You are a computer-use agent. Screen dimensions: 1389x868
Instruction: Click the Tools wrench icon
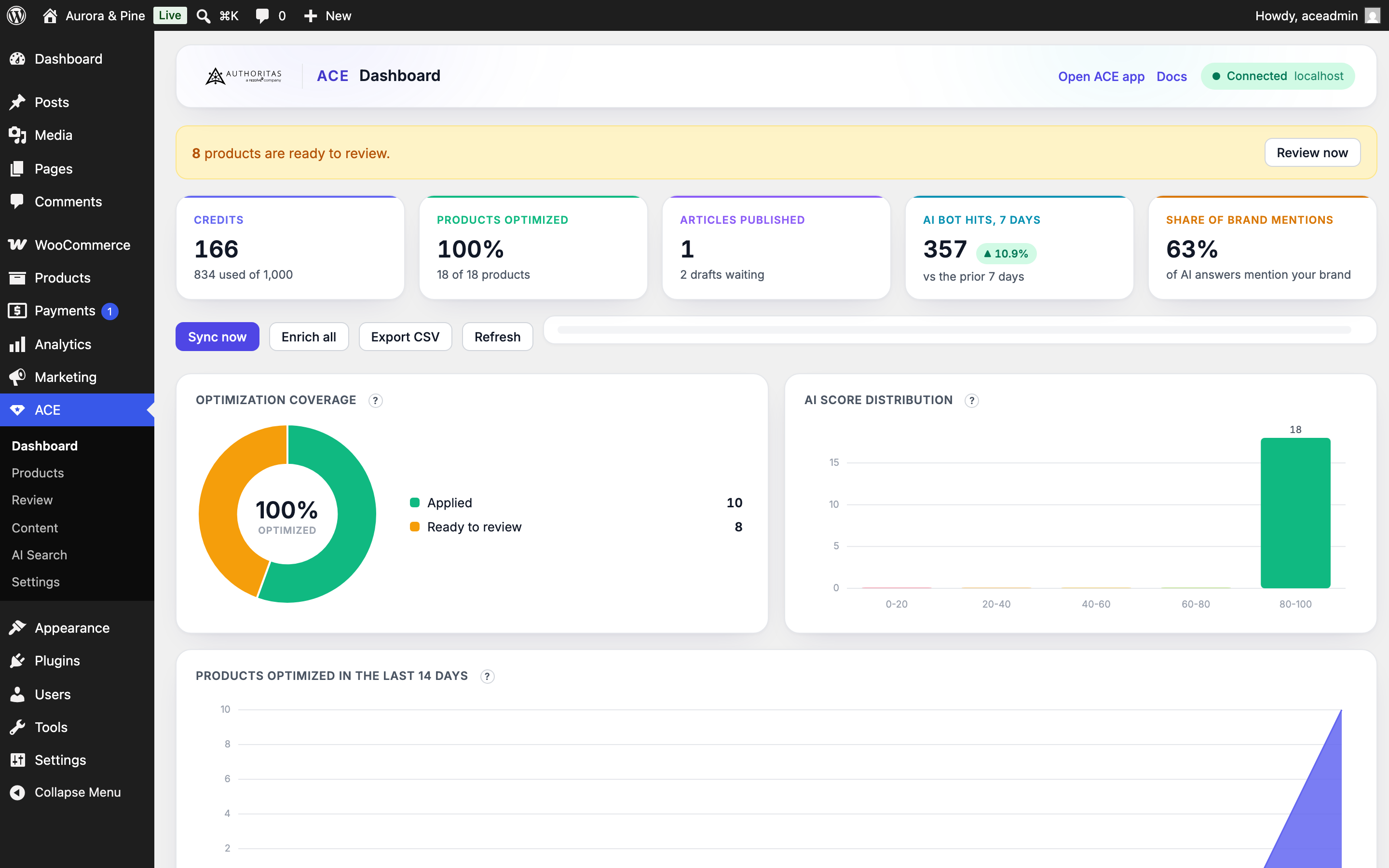point(17,727)
